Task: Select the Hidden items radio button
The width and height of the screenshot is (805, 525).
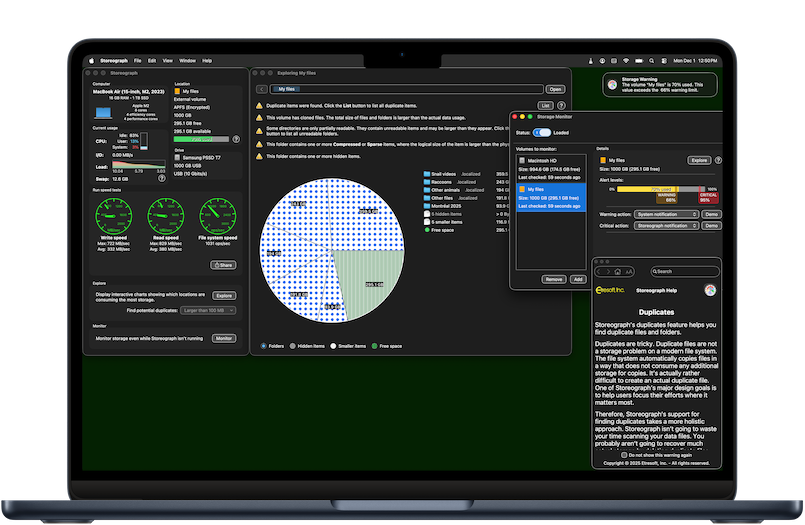Action: 292,346
